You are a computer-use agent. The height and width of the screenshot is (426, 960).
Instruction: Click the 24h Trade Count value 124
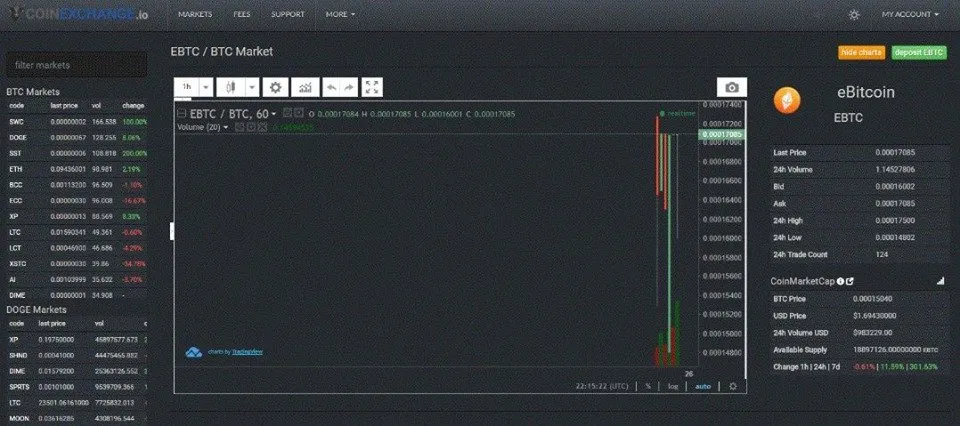(881, 255)
